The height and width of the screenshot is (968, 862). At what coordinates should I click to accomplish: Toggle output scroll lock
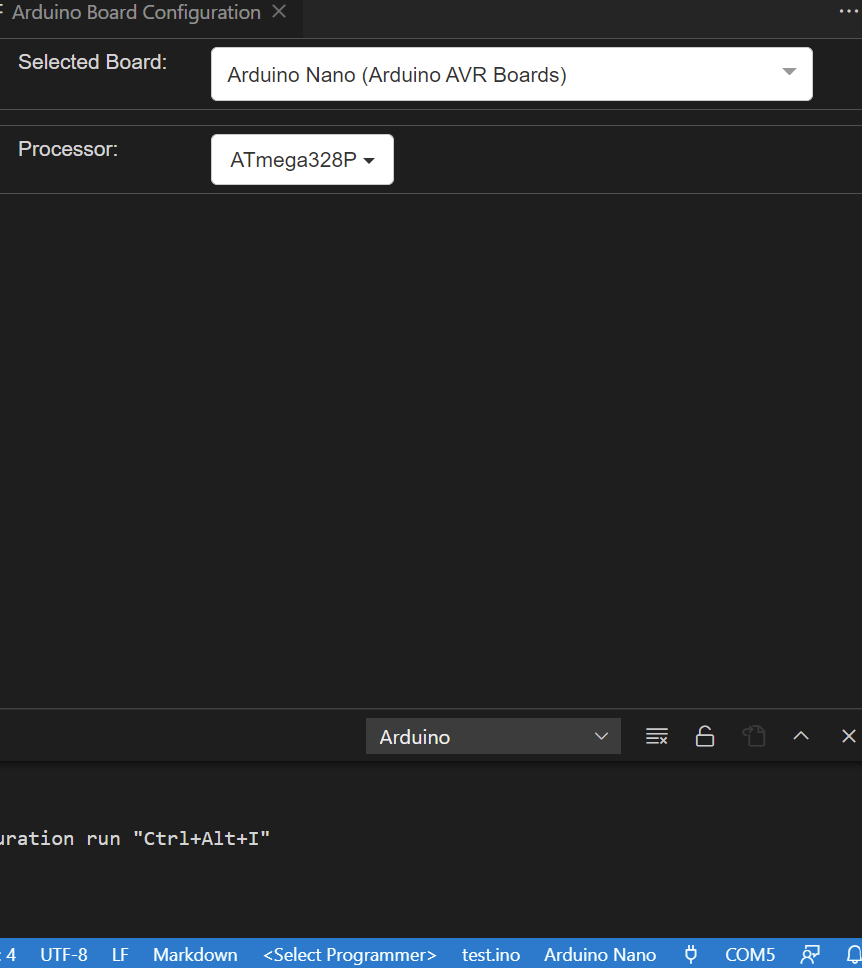coord(705,736)
